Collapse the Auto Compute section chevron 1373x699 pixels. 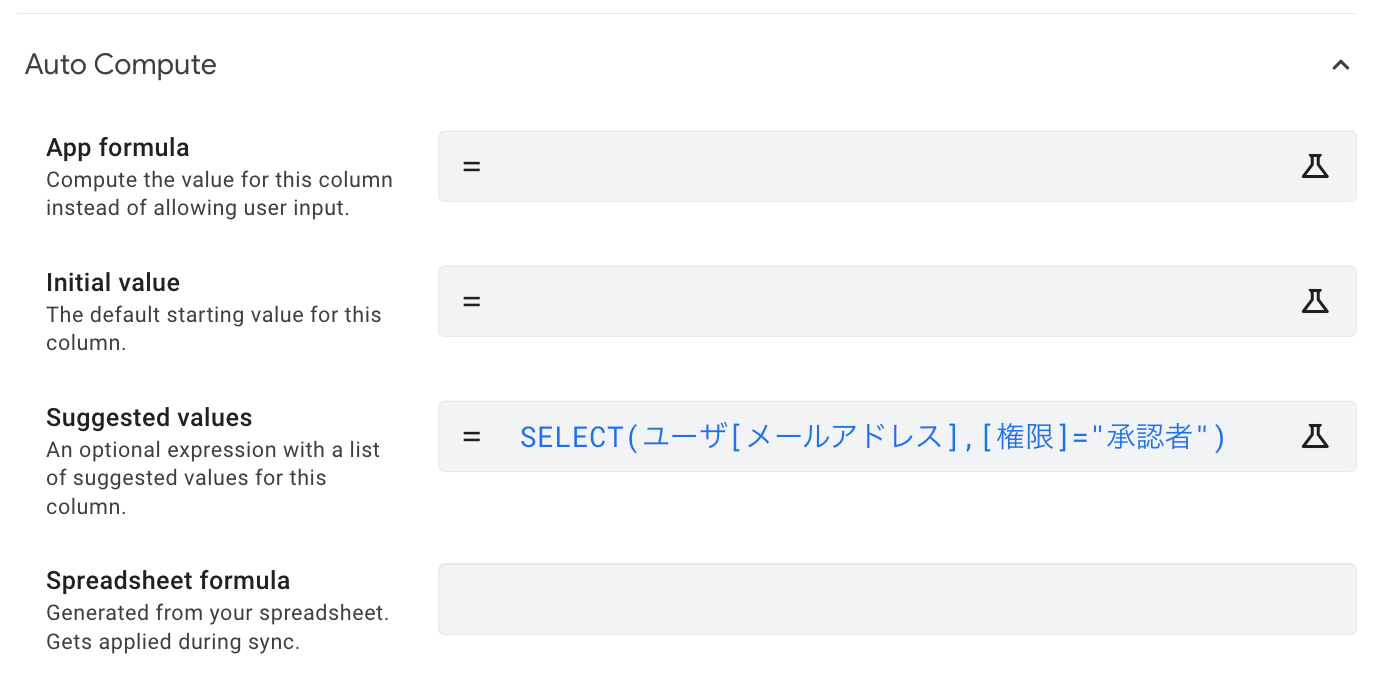pyautogui.click(x=1340, y=65)
